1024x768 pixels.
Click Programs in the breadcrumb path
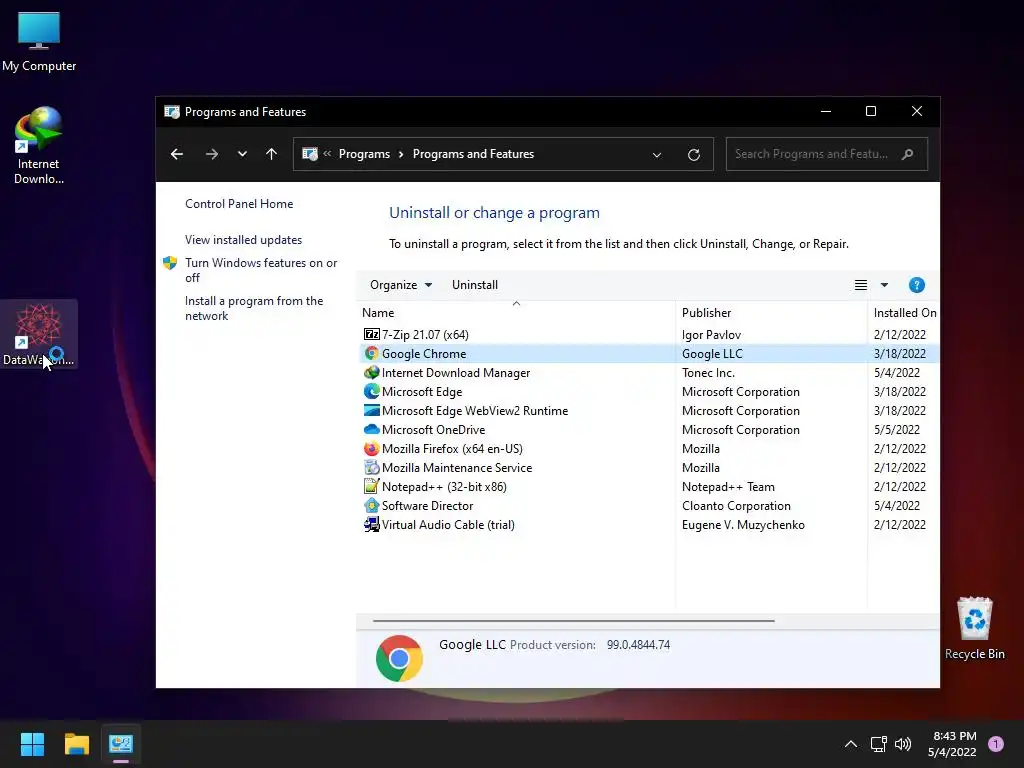364,154
